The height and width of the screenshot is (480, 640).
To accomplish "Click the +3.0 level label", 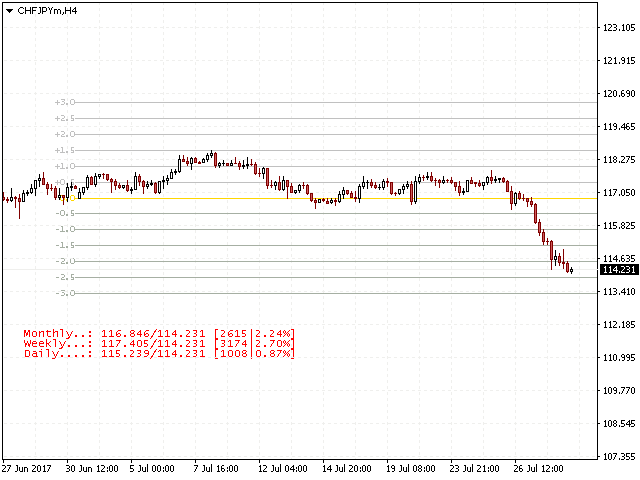I will tap(66, 102).
